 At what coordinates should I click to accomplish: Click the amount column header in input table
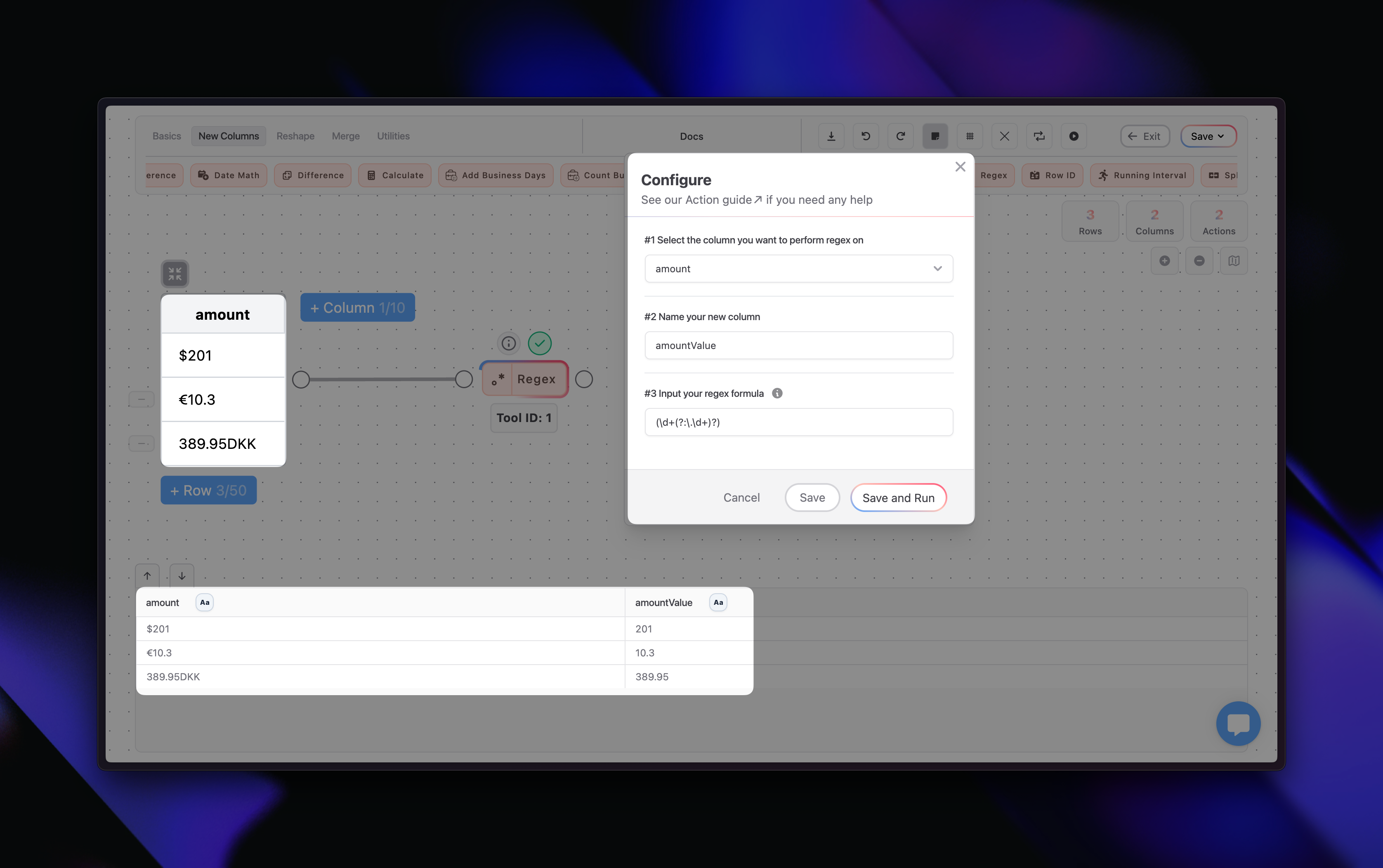click(223, 315)
